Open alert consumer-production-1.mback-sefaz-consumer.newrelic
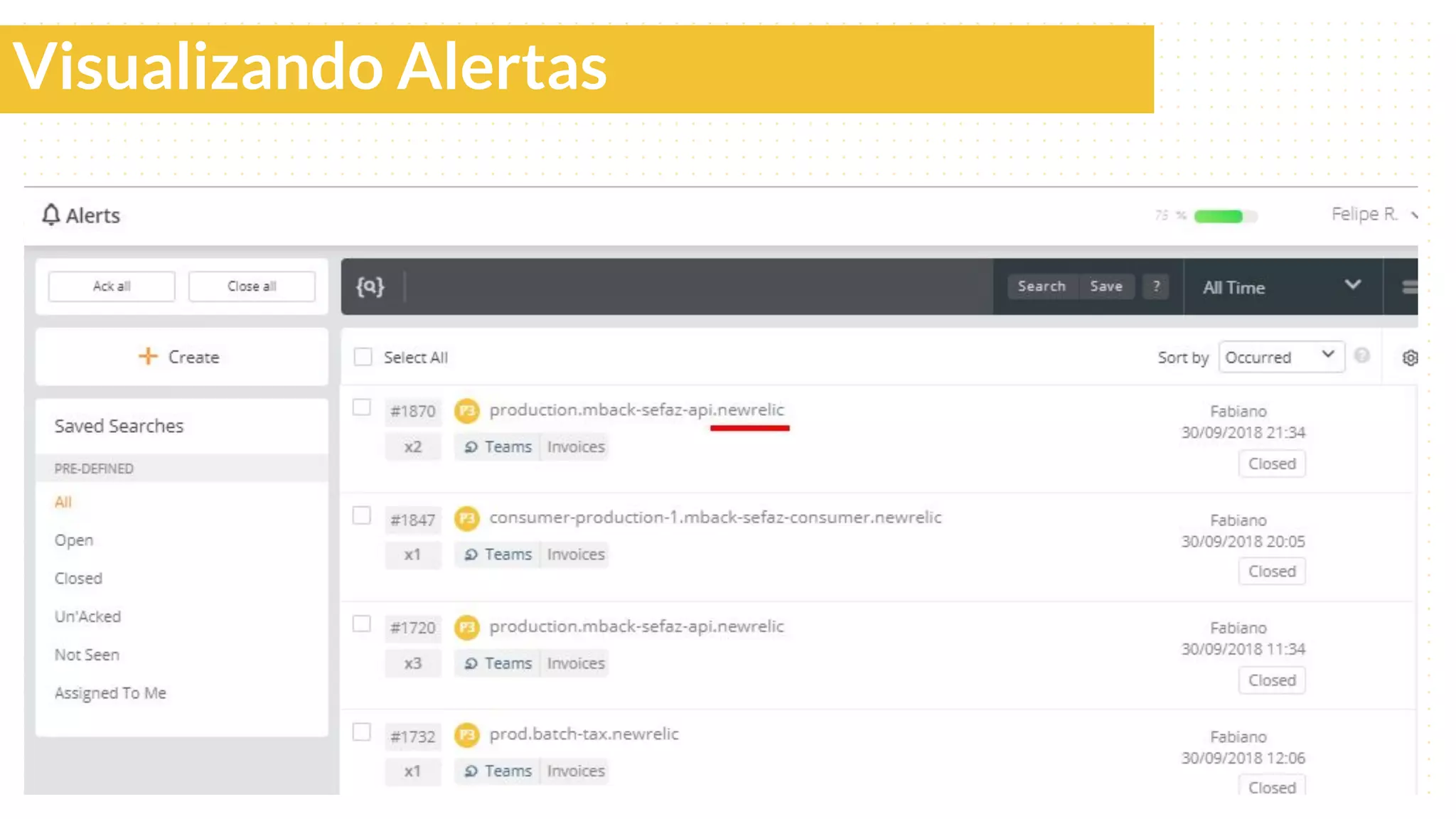Image resolution: width=1456 pixels, height=819 pixels. pyautogui.click(x=715, y=518)
